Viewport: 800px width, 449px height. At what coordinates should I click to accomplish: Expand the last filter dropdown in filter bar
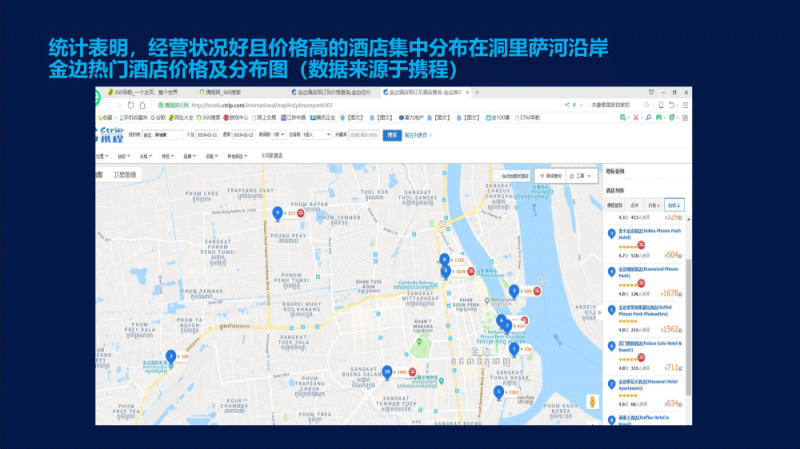(x=237, y=156)
